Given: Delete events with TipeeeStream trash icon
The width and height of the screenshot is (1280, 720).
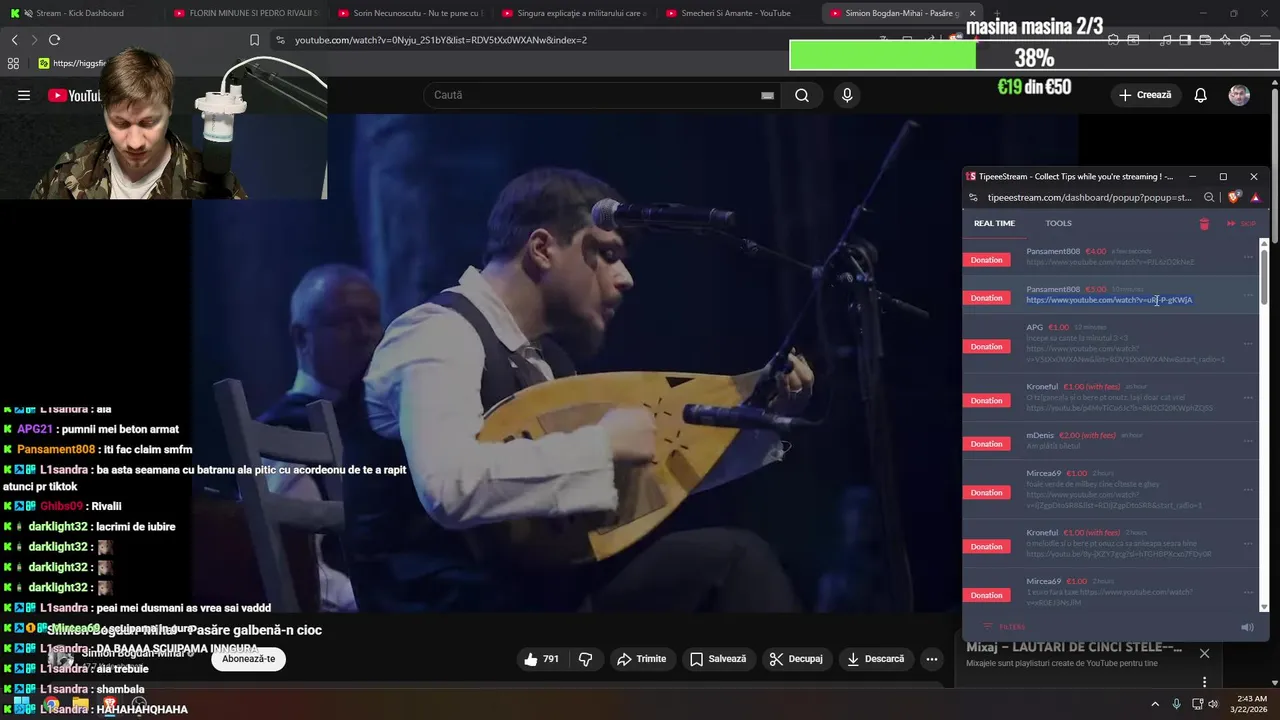Looking at the screenshot, I should [1204, 224].
